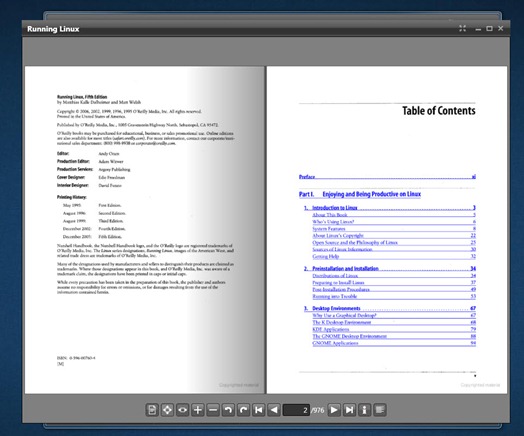524x436 pixels.
Task: Click the /976 total page count
Action: tap(317, 410)
